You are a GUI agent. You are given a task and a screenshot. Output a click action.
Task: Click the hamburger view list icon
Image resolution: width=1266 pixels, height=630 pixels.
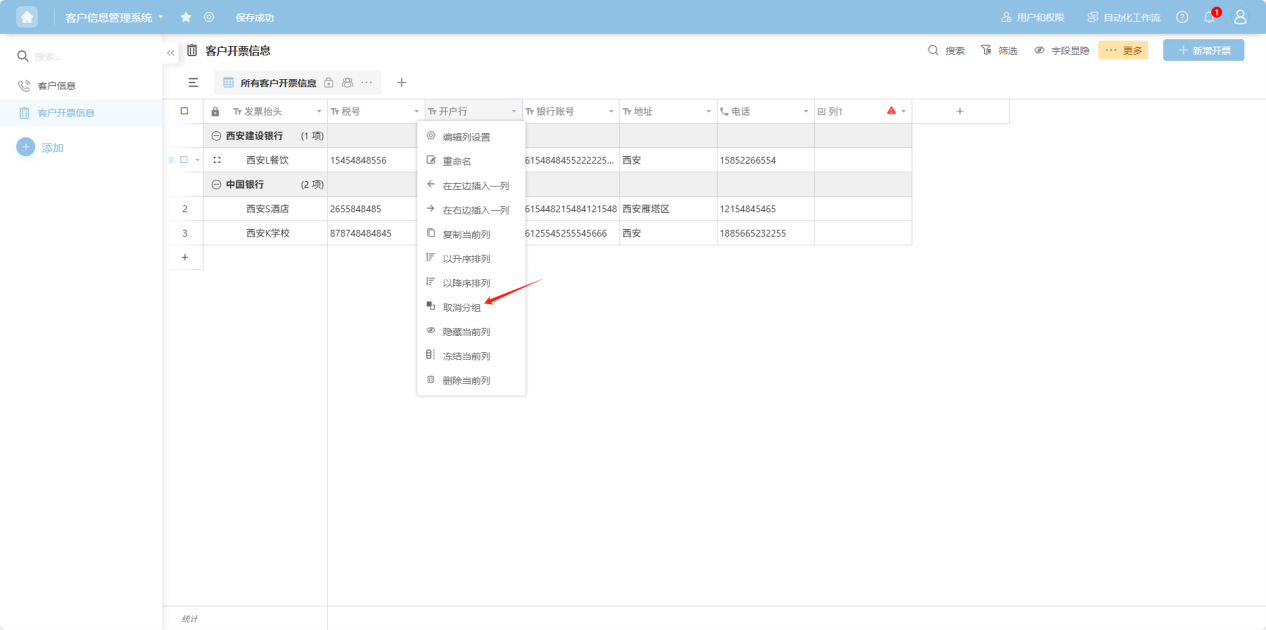pos(193,83)
